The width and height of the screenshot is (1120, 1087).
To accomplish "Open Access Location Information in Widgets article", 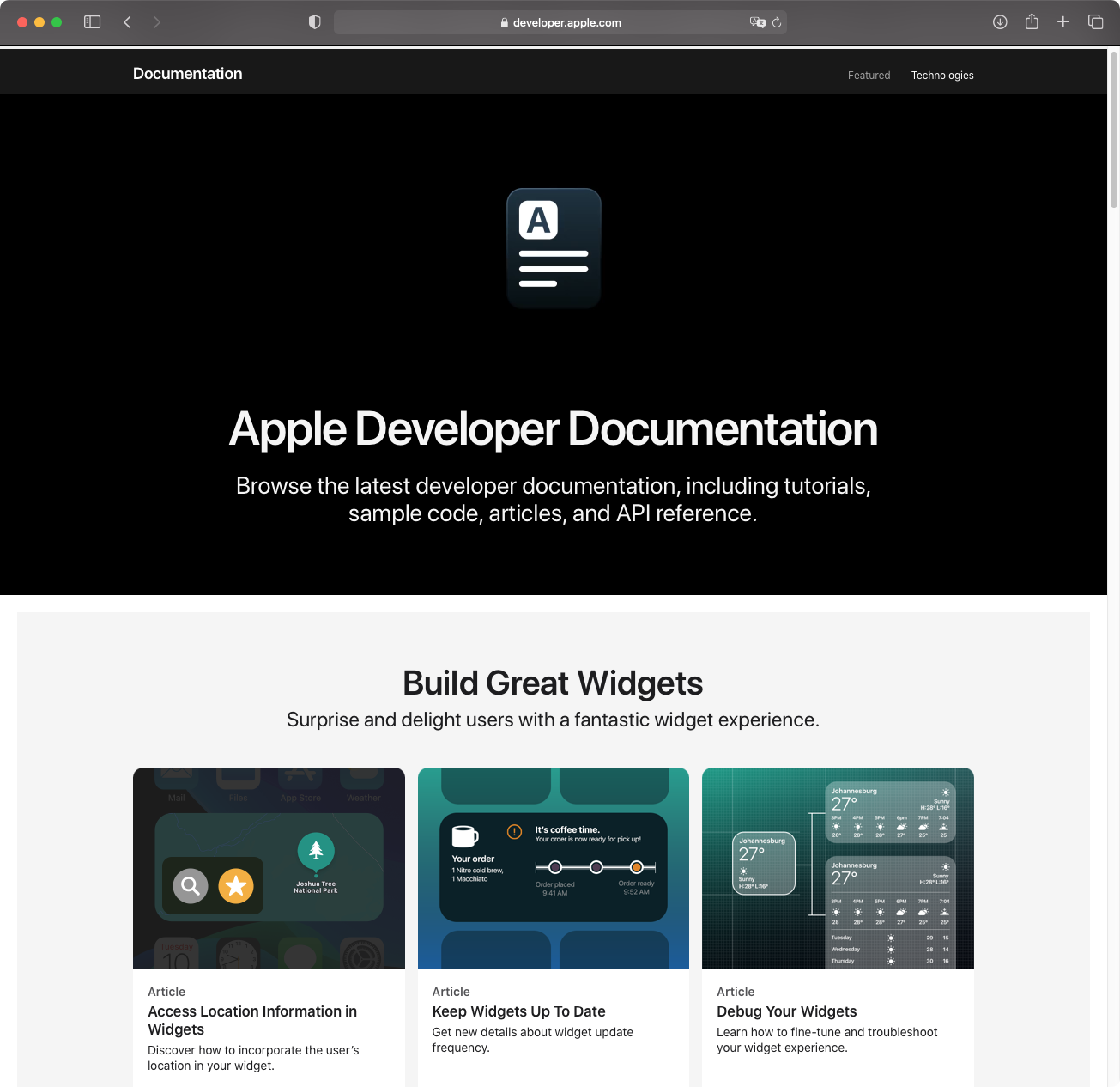I will 252,1020.
